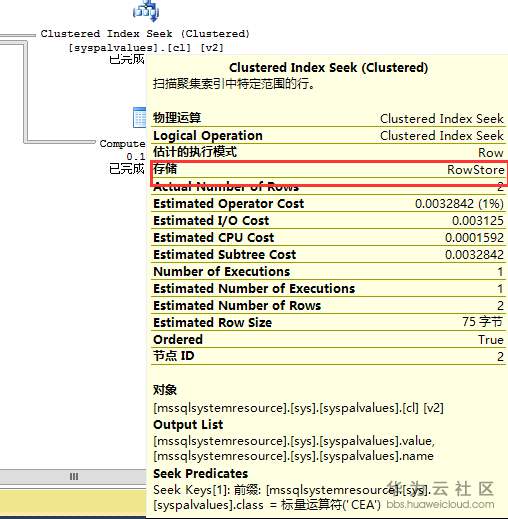Click the 'Estimated Operator Cost' row

click(328, 203)
